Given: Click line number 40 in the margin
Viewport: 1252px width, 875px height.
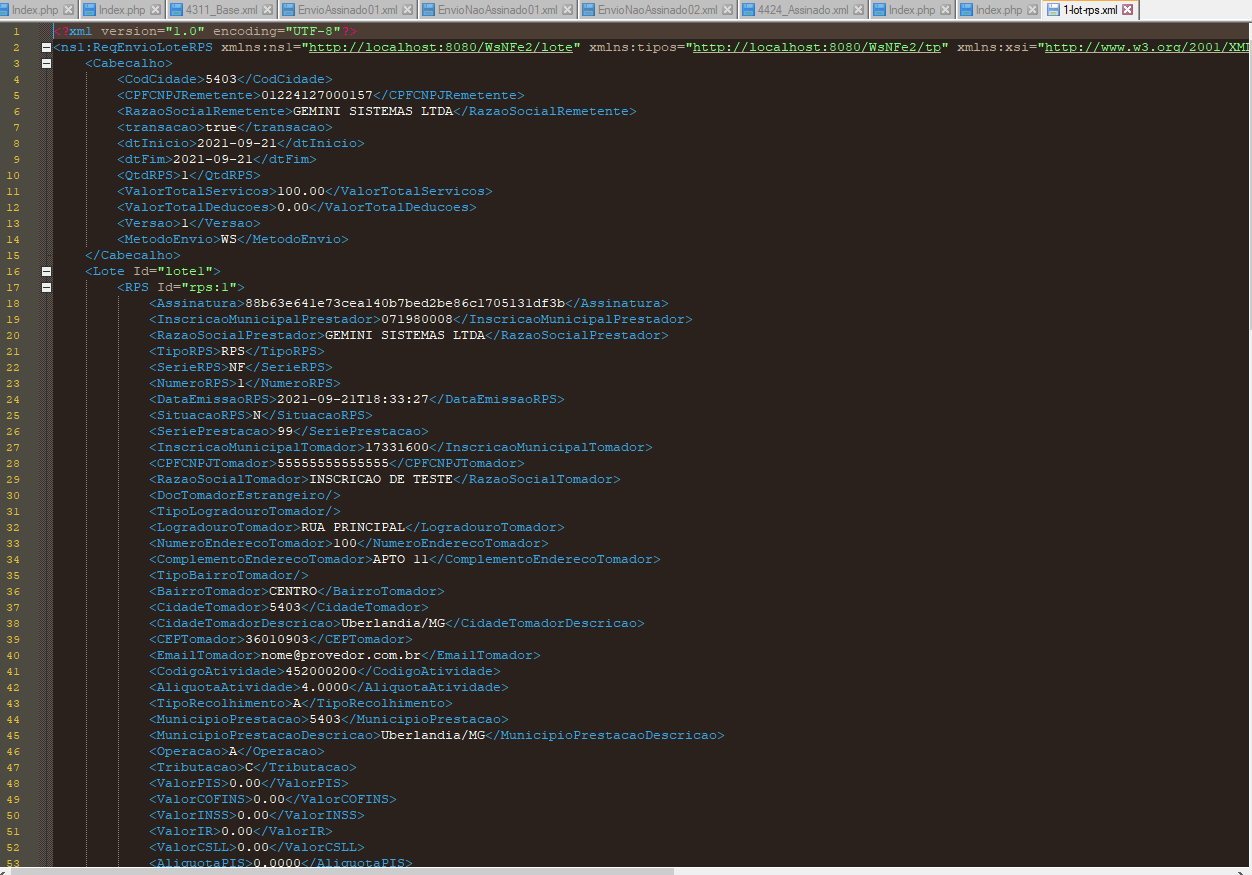Looking at the screenshot, I should click(x=13, y=655).
